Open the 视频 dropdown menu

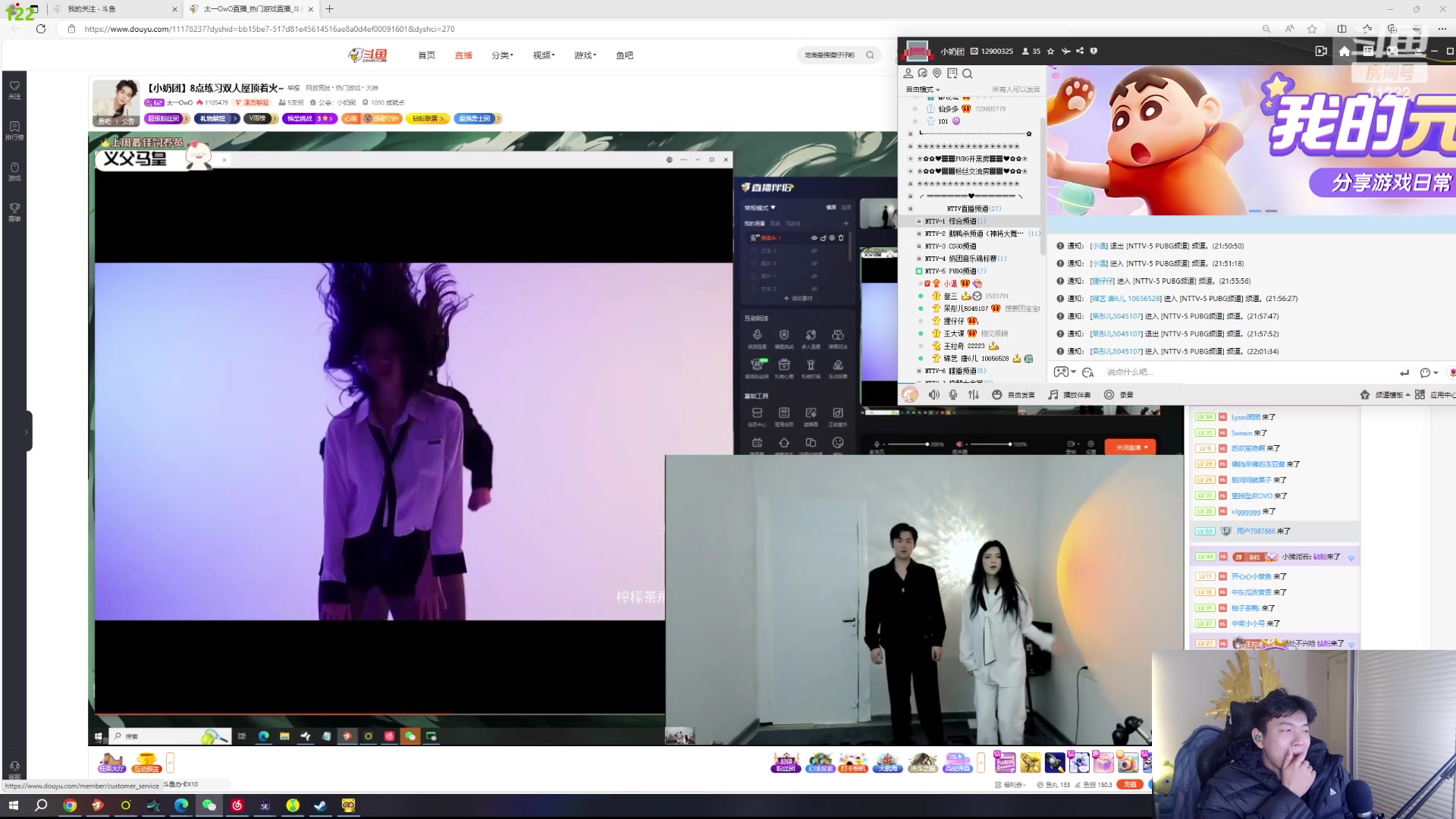544,55
